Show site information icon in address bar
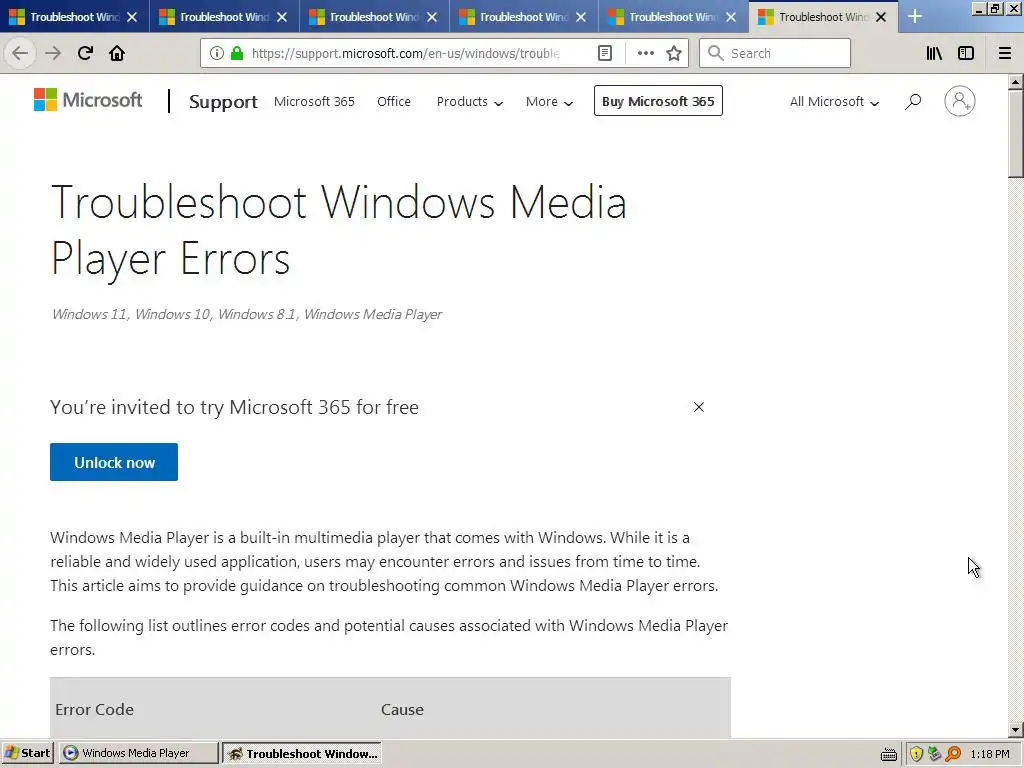Screen dimensions: 1024x768 point(217,53)
